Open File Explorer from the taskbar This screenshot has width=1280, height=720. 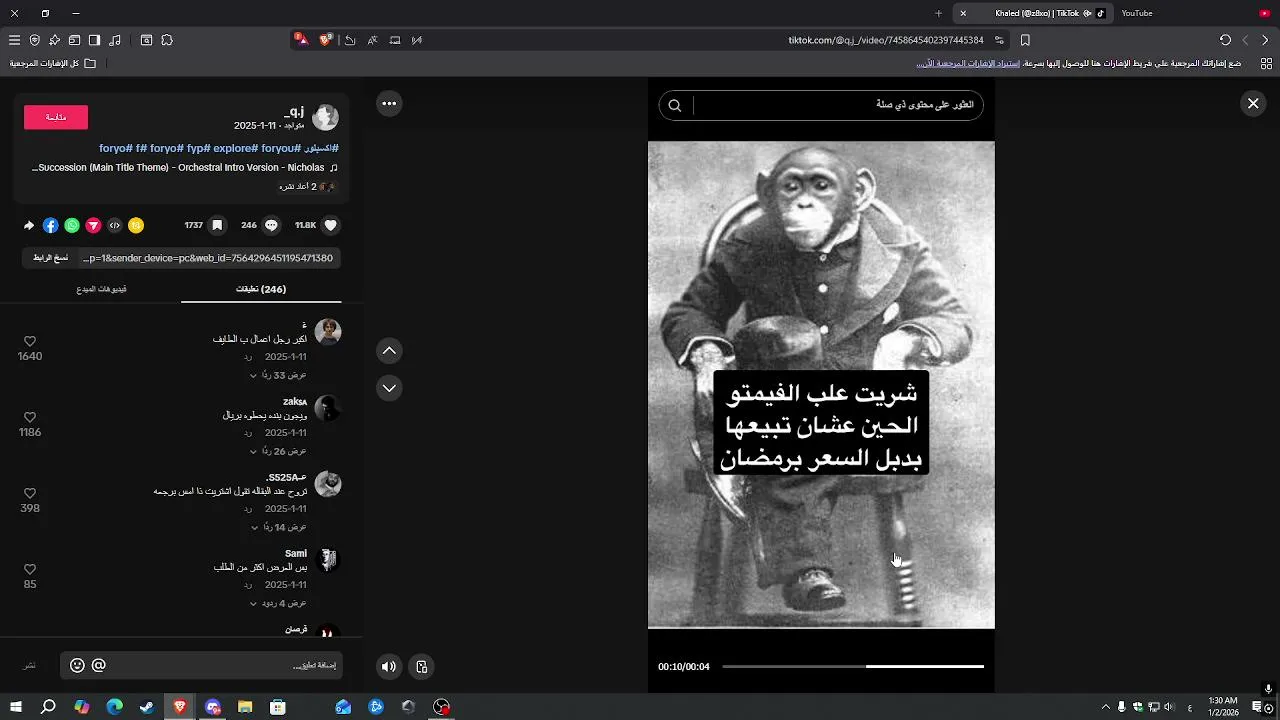pos(245,707)
